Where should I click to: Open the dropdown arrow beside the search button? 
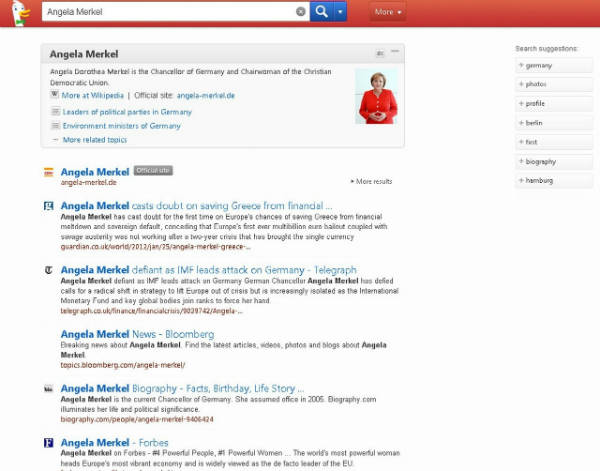point(341,12)
